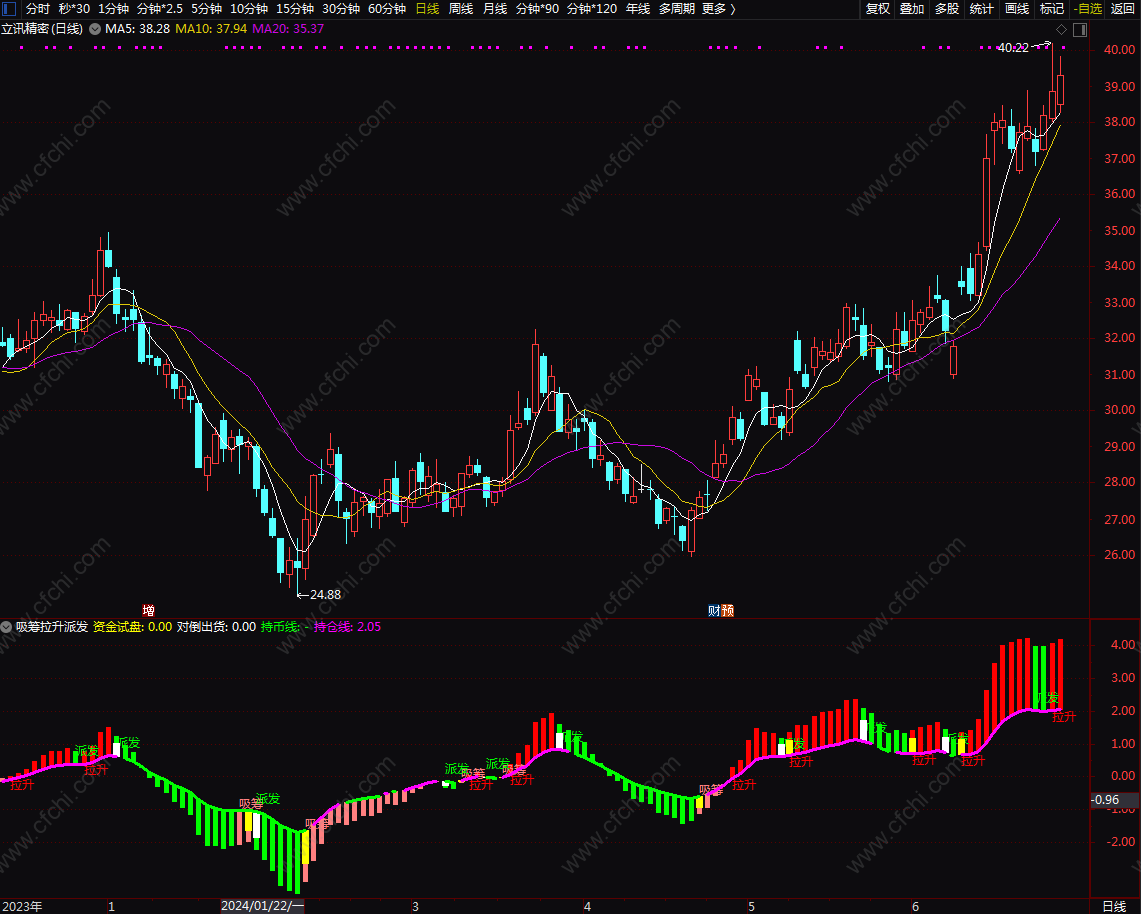Viewport: 1141px width, 914px height.
Task: Click the 预 forecast marker
Action: (x=728, y=611)
